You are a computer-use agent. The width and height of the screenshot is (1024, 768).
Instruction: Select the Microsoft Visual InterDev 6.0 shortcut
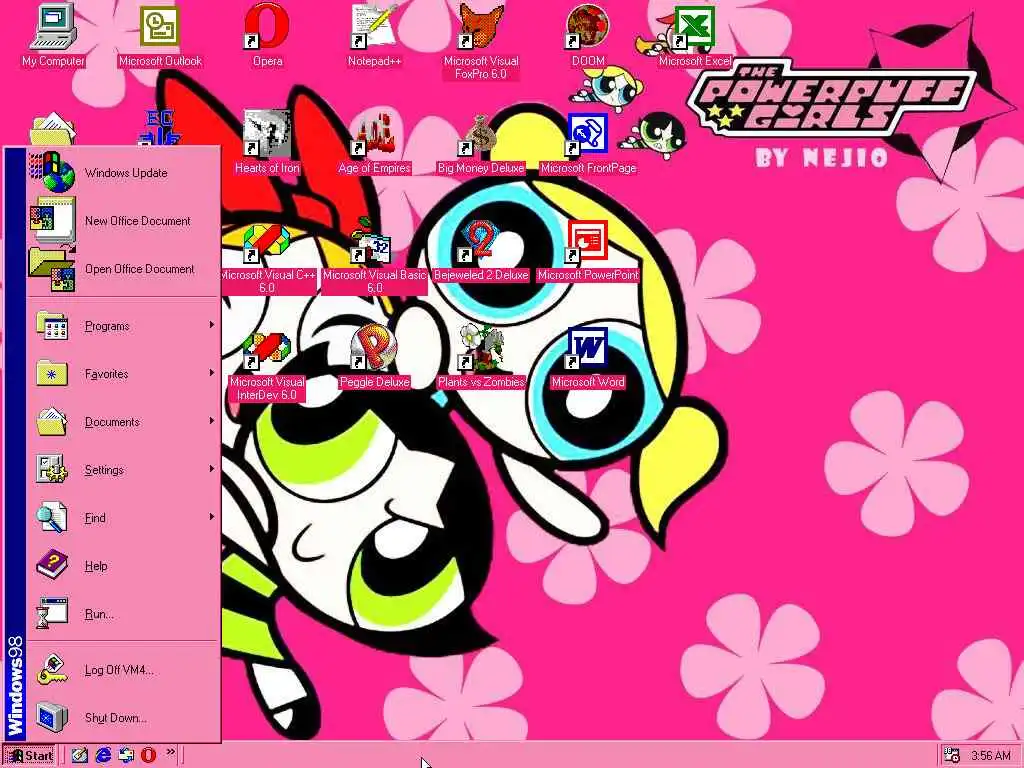(x=267, y=366)
